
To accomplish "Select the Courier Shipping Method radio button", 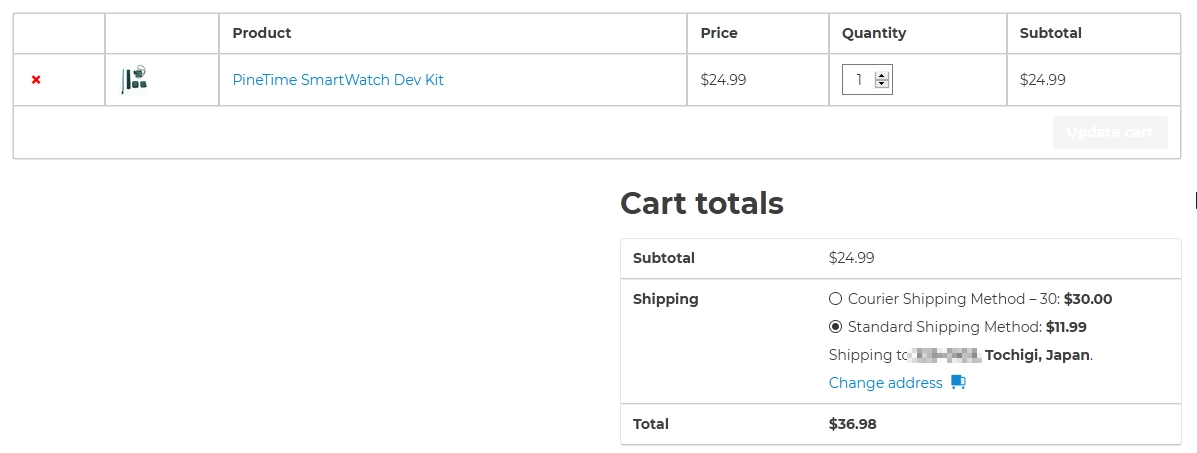I will (836, 298).
